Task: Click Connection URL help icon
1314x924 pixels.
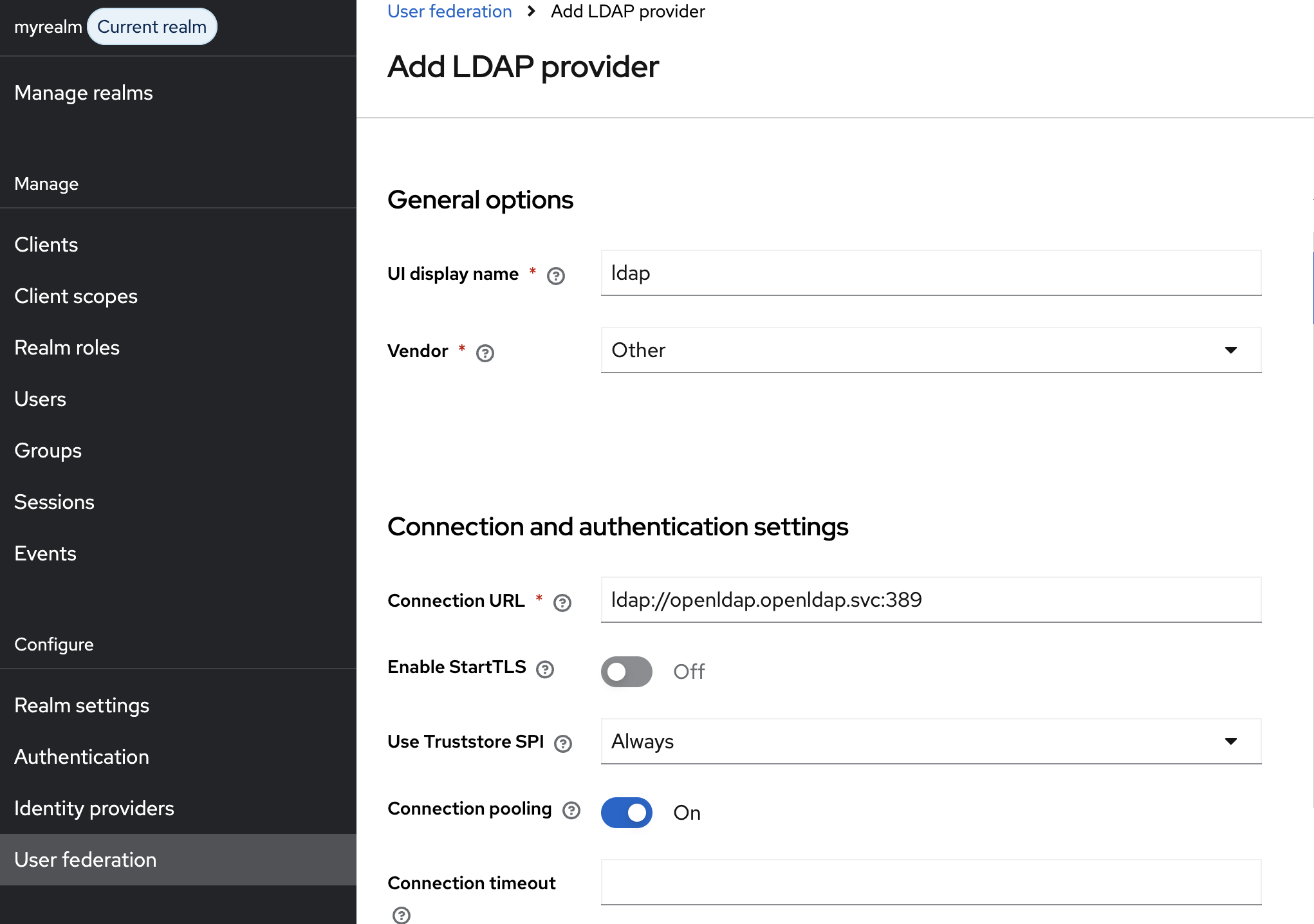Action: tap(562, 603)
